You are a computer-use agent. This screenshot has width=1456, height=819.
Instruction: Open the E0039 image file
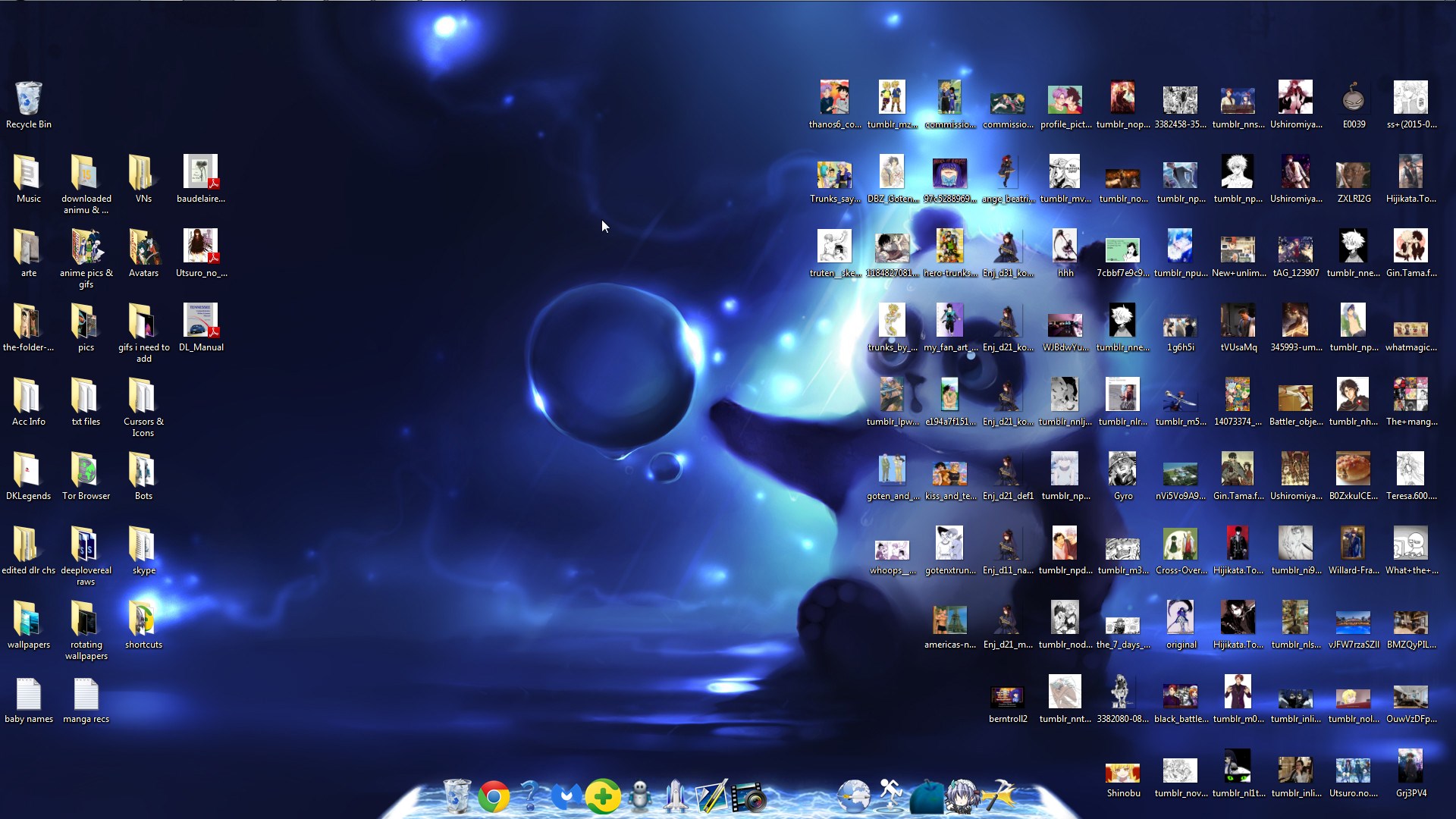1353,105
